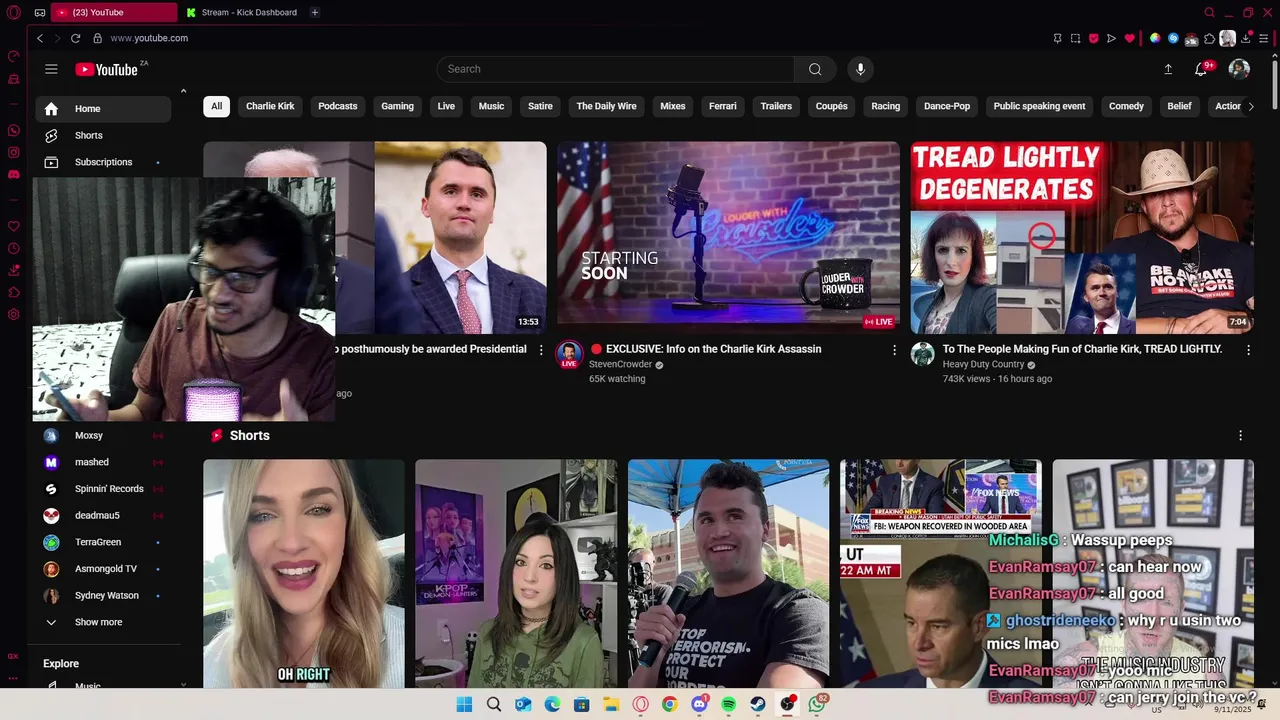The height and width of the screenshot is (720, 1280).
Task: Open the YouTube account avatar menu
Action: (x=1239, y=69)
